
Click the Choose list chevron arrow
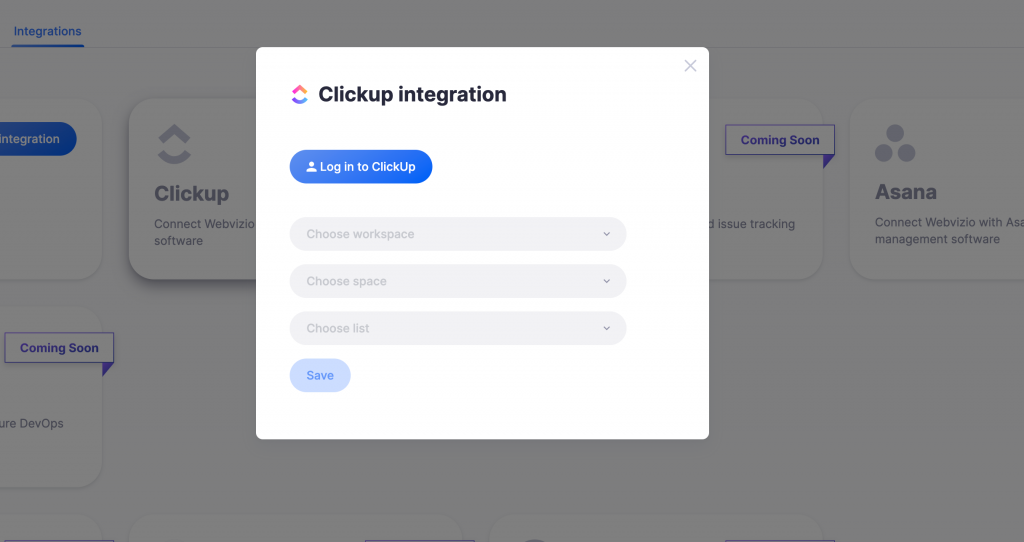pos(607,328)
